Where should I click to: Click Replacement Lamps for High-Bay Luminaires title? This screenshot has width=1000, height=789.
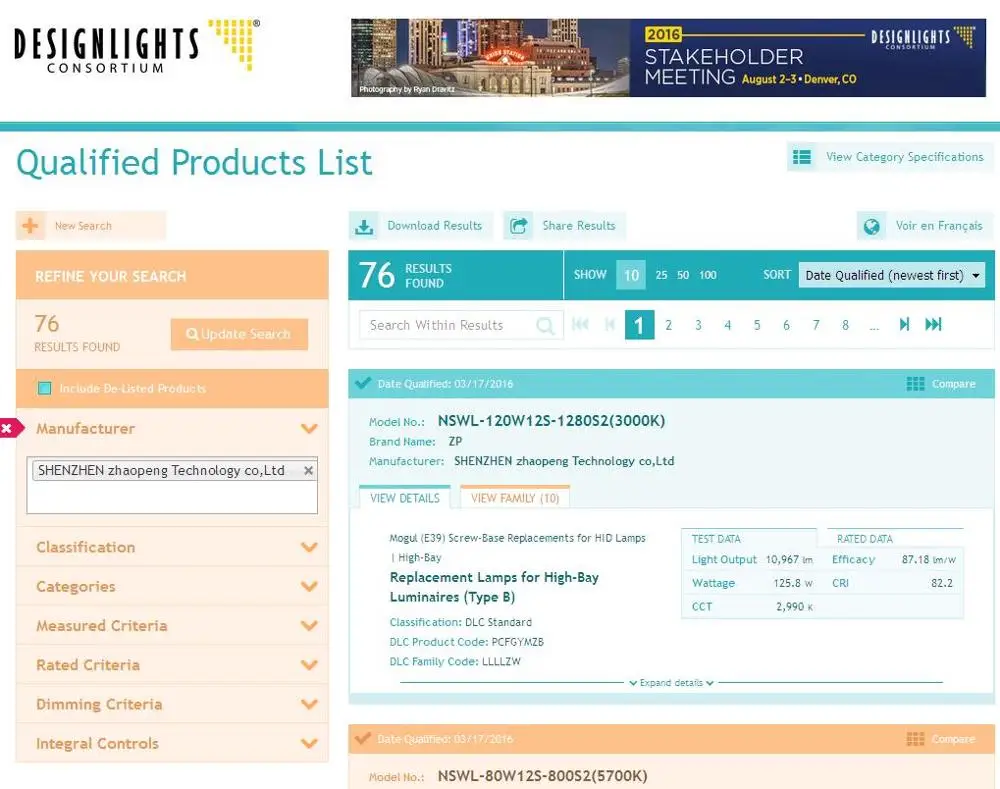click(x=494, y=587)
